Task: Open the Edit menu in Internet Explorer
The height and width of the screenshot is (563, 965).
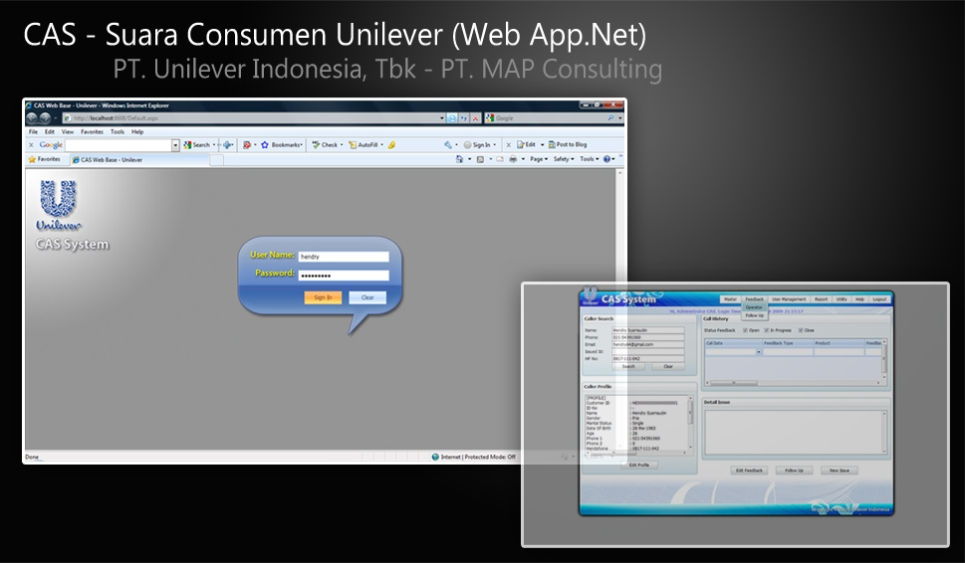Action: pyautogui.click(x=49, y=132)
